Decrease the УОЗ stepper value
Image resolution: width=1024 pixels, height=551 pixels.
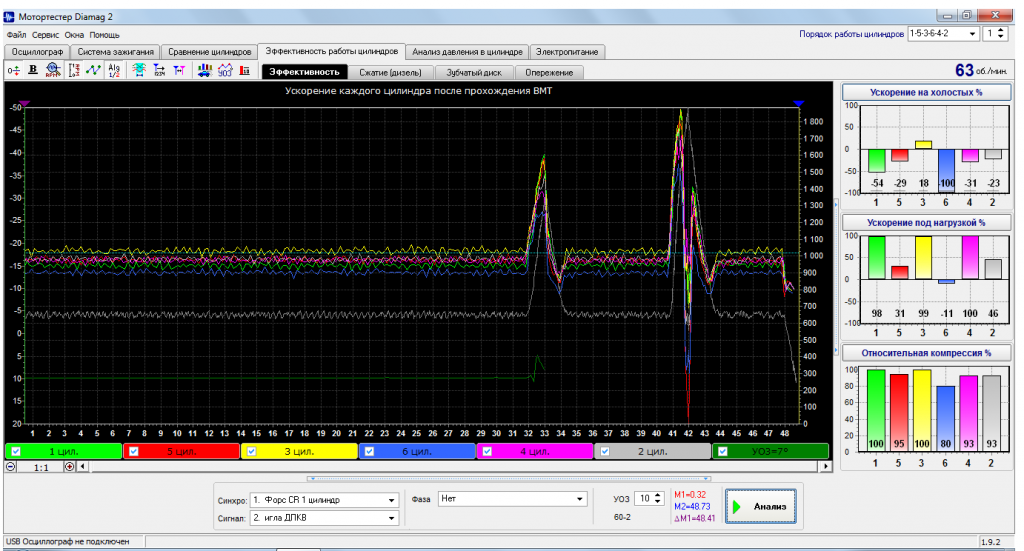[658, 502]
